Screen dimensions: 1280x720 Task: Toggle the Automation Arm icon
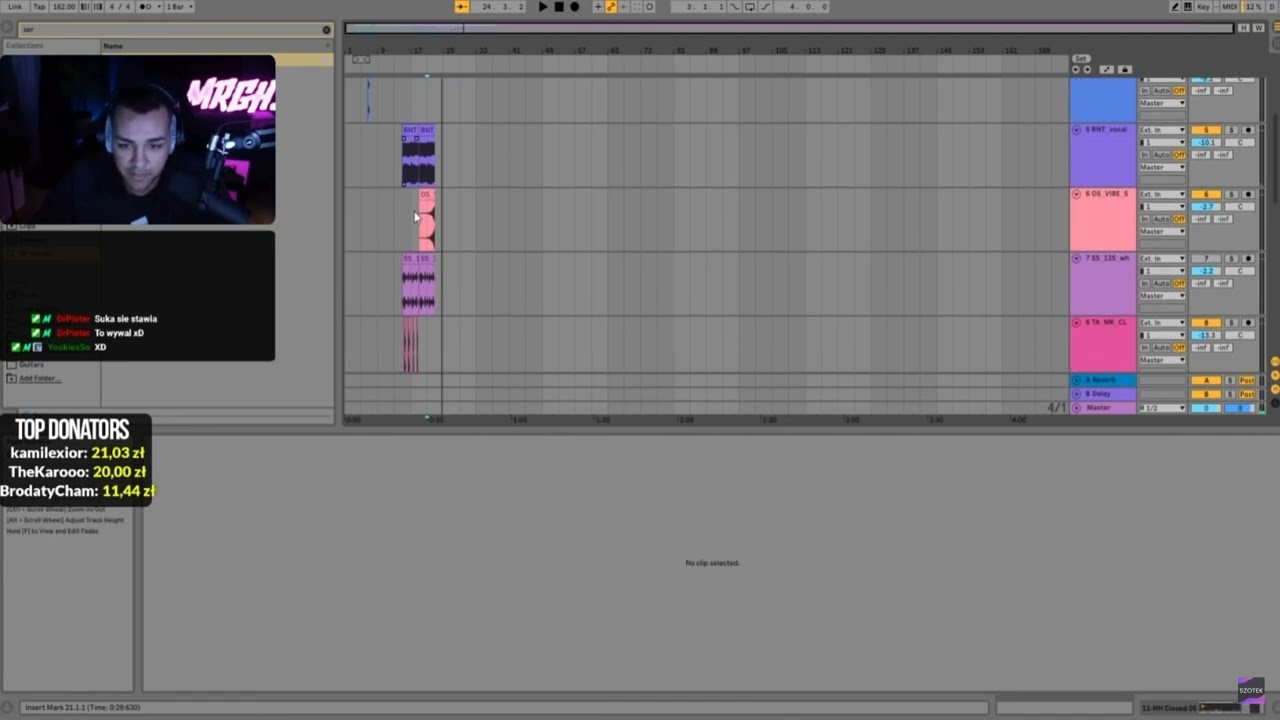(610, 7)
